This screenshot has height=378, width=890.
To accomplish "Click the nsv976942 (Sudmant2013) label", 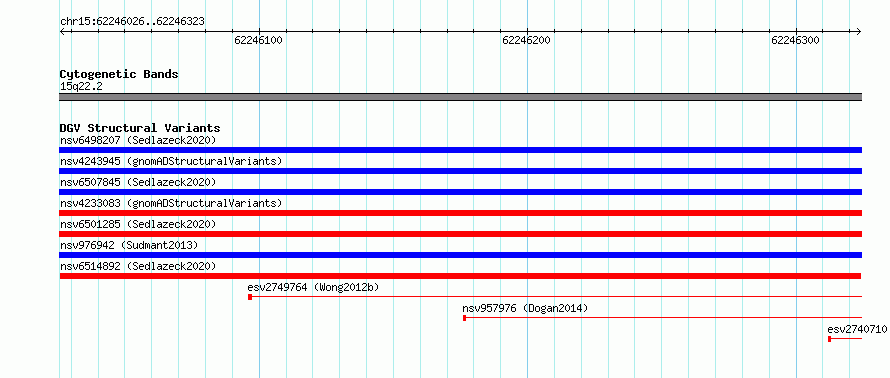I will point(129,245).
